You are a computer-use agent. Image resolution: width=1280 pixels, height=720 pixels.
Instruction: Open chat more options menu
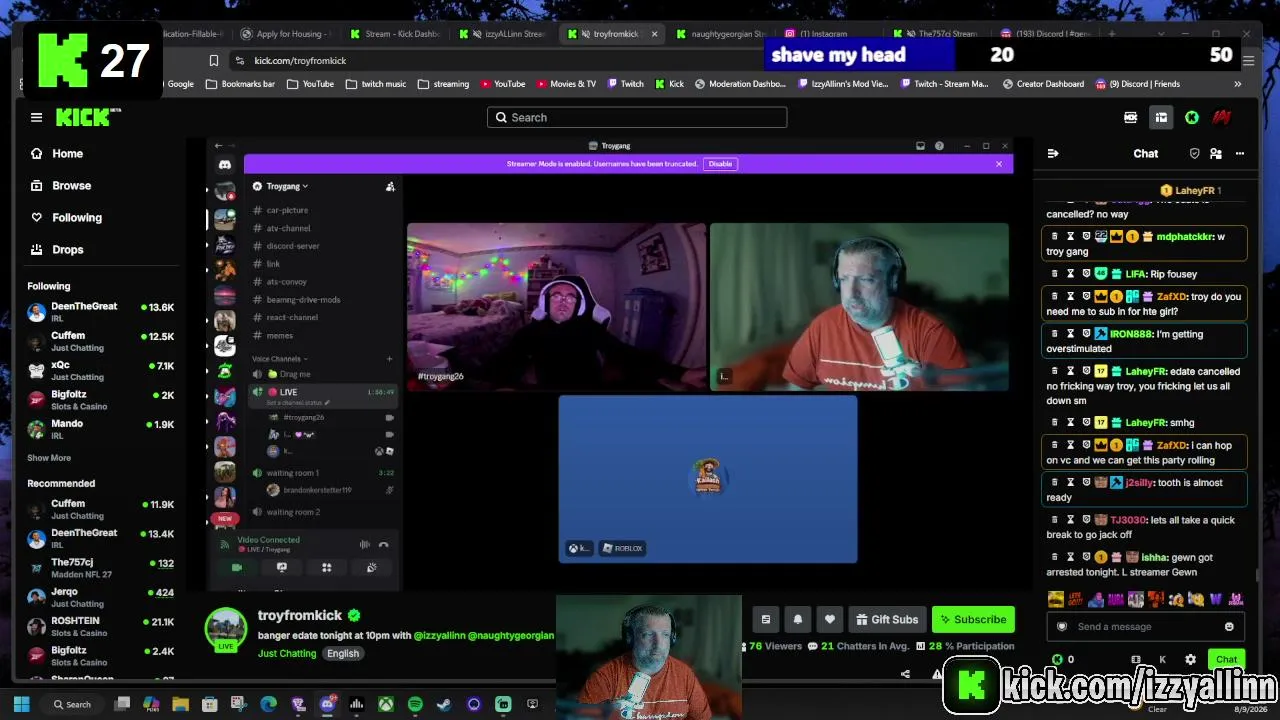(x=1240, y=153)
